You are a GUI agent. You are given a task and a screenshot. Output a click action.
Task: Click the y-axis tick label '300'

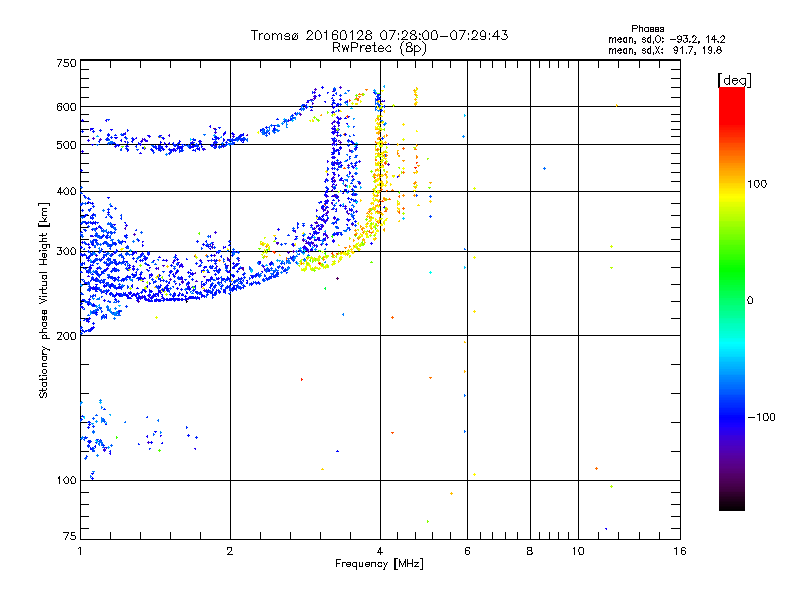pyautogui.click(x=66, y=252)
